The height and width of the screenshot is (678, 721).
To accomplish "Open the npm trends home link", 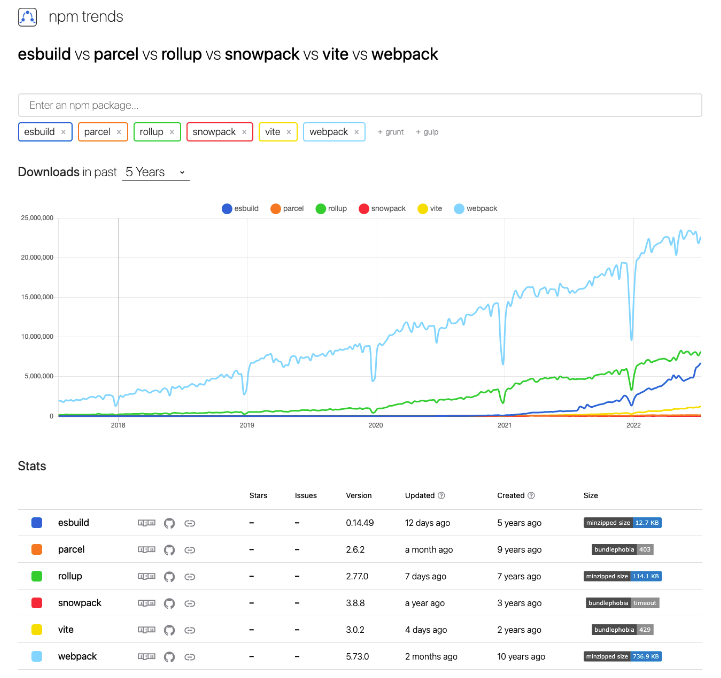I will point(86,17).
